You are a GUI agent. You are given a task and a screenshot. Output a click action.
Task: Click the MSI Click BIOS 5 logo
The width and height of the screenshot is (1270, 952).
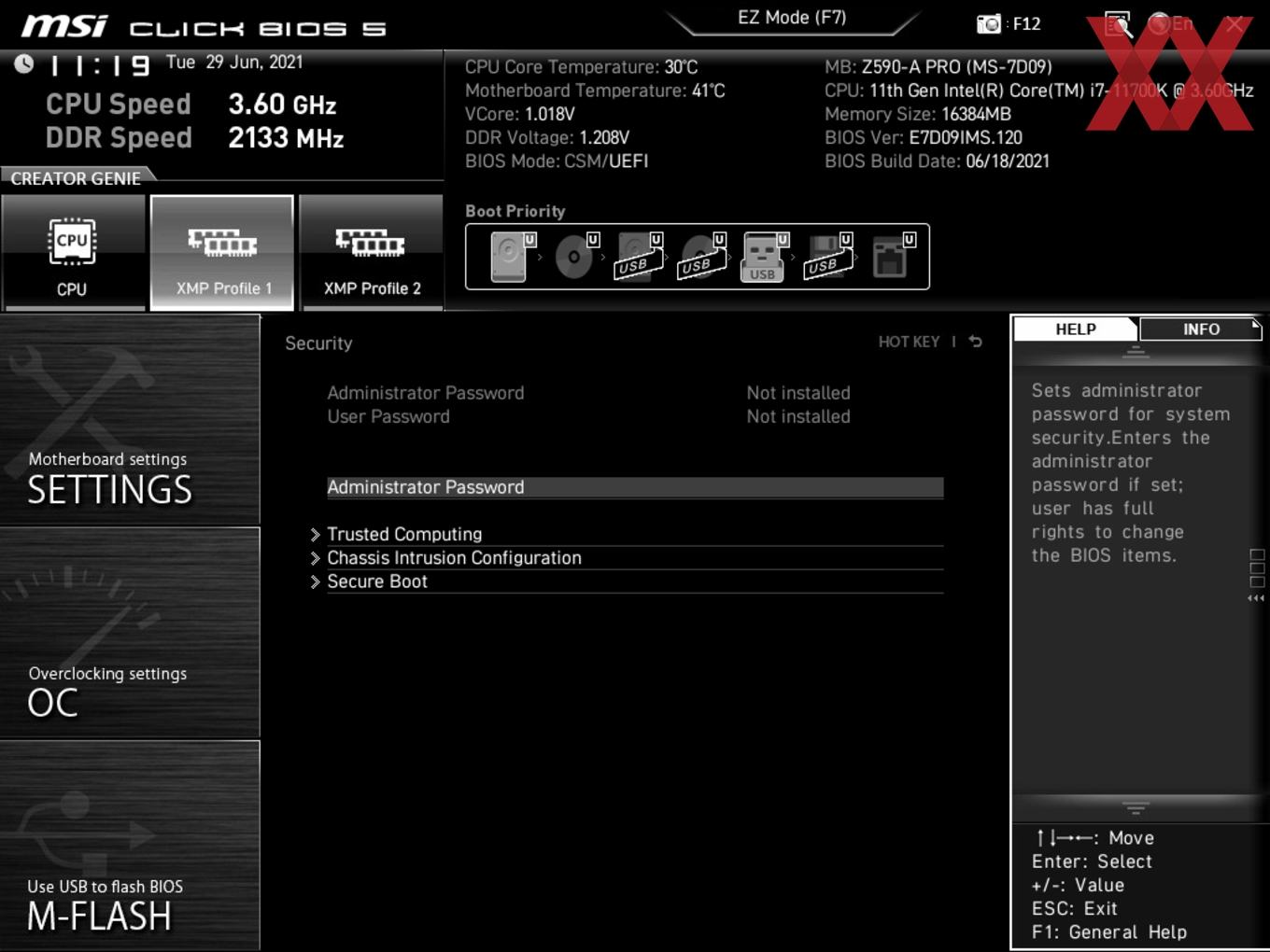click(x=204, y=26)
